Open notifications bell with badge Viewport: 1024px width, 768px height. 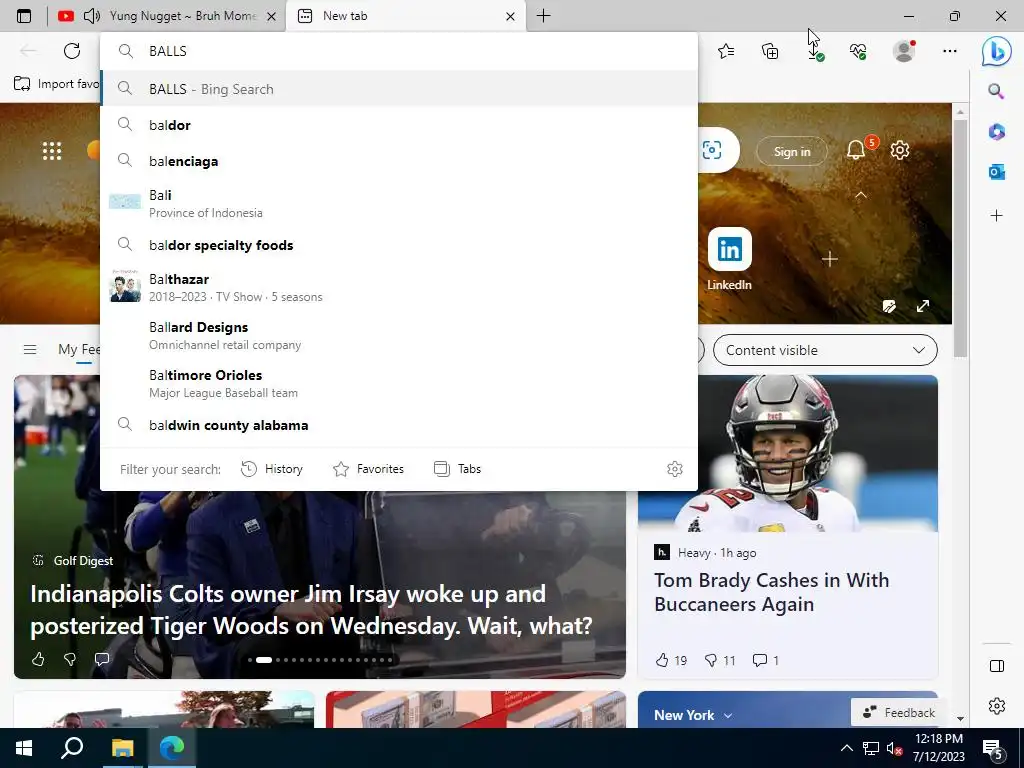point(856,150)
